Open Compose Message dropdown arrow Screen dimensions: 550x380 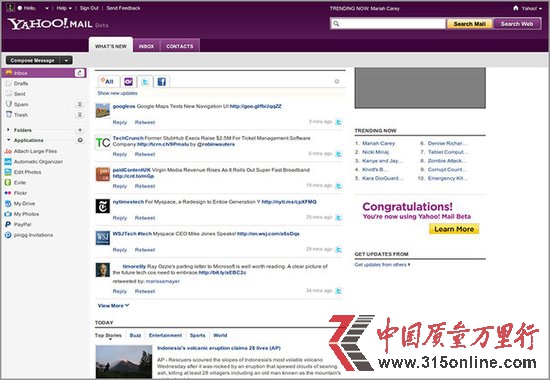tap(66, 60)
